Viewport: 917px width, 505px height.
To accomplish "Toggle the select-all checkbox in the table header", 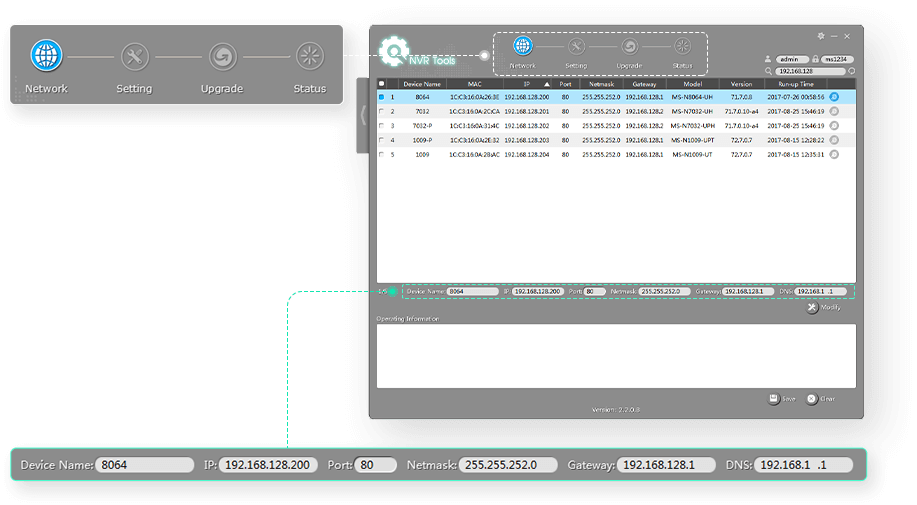I will pyautogui.click(x=381, y=84).
